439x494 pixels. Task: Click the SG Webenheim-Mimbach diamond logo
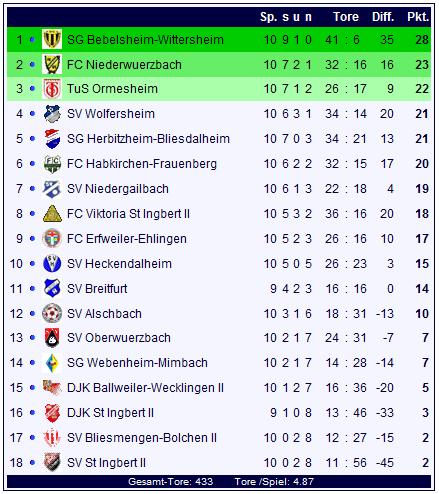click(x=52, y=363)
